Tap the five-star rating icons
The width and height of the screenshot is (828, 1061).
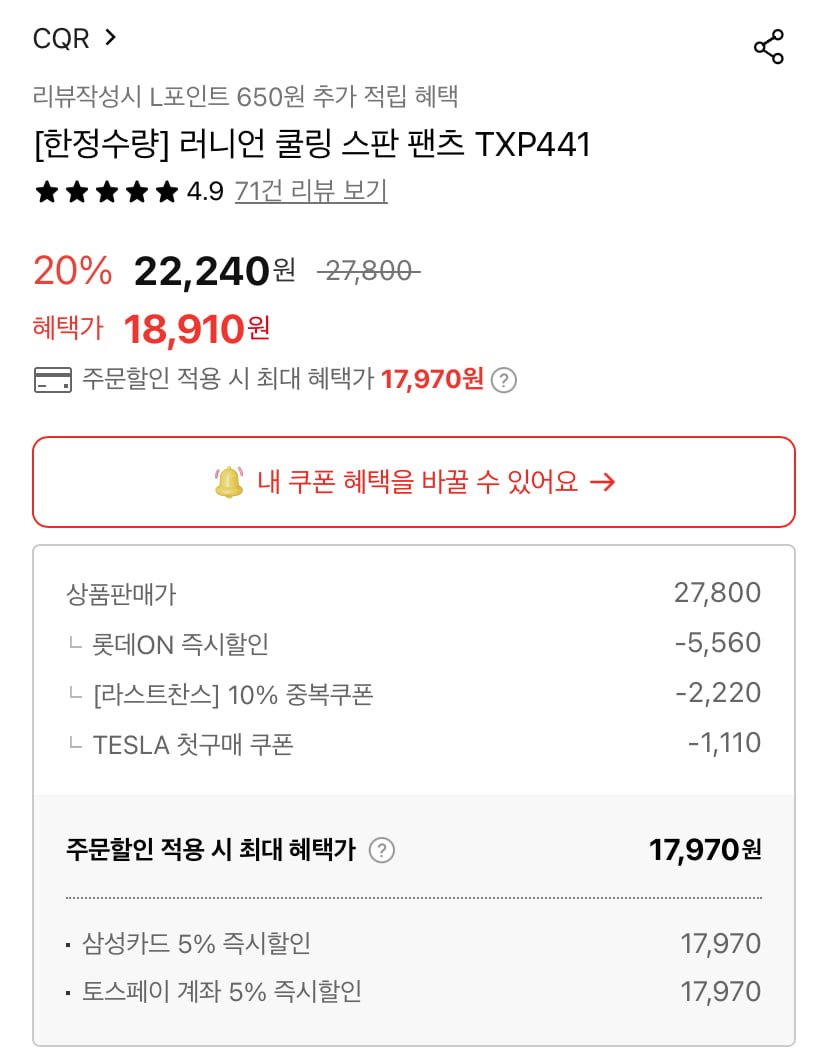click(x=106, y=192)
